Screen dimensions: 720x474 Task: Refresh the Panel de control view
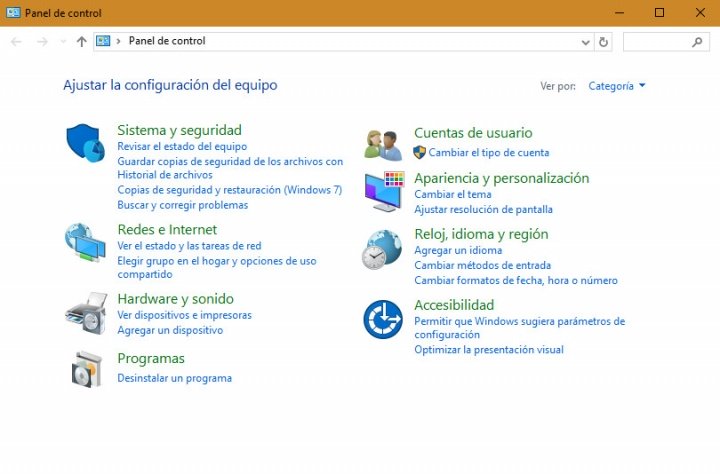[603, 42]
